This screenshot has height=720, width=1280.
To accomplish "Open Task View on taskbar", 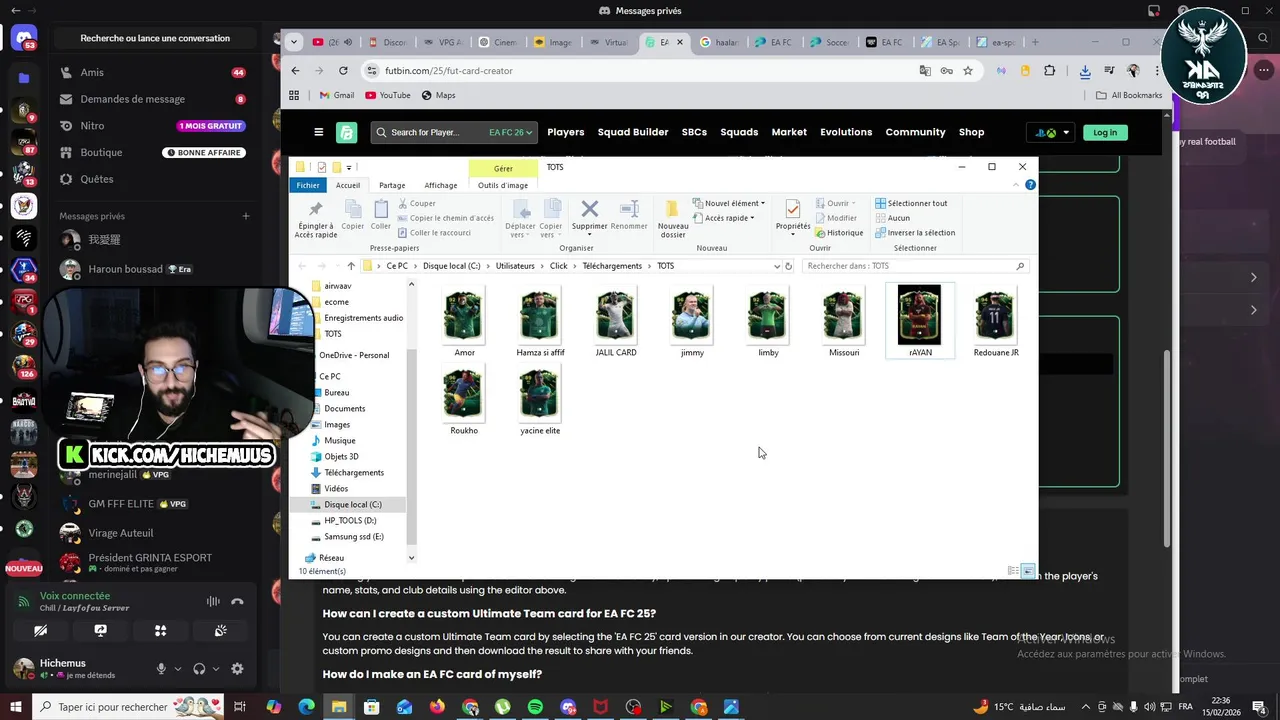I will click(x=240, y=707).
